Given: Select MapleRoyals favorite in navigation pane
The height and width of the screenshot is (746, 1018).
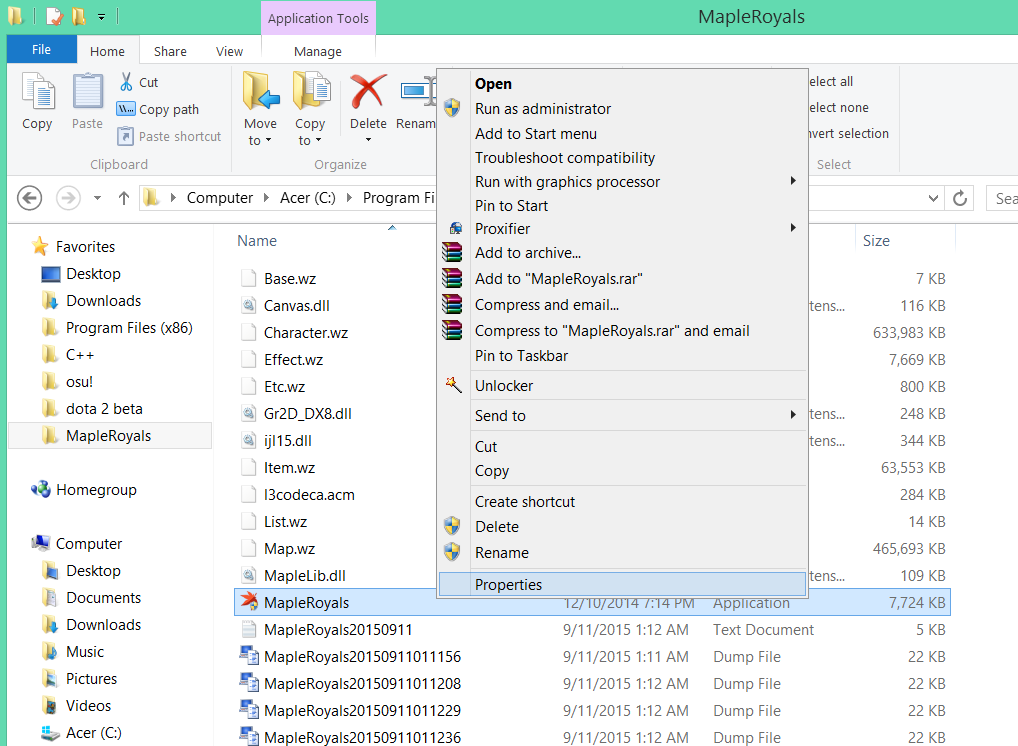Looking at the screenshot, I should [x=110, y=436].
